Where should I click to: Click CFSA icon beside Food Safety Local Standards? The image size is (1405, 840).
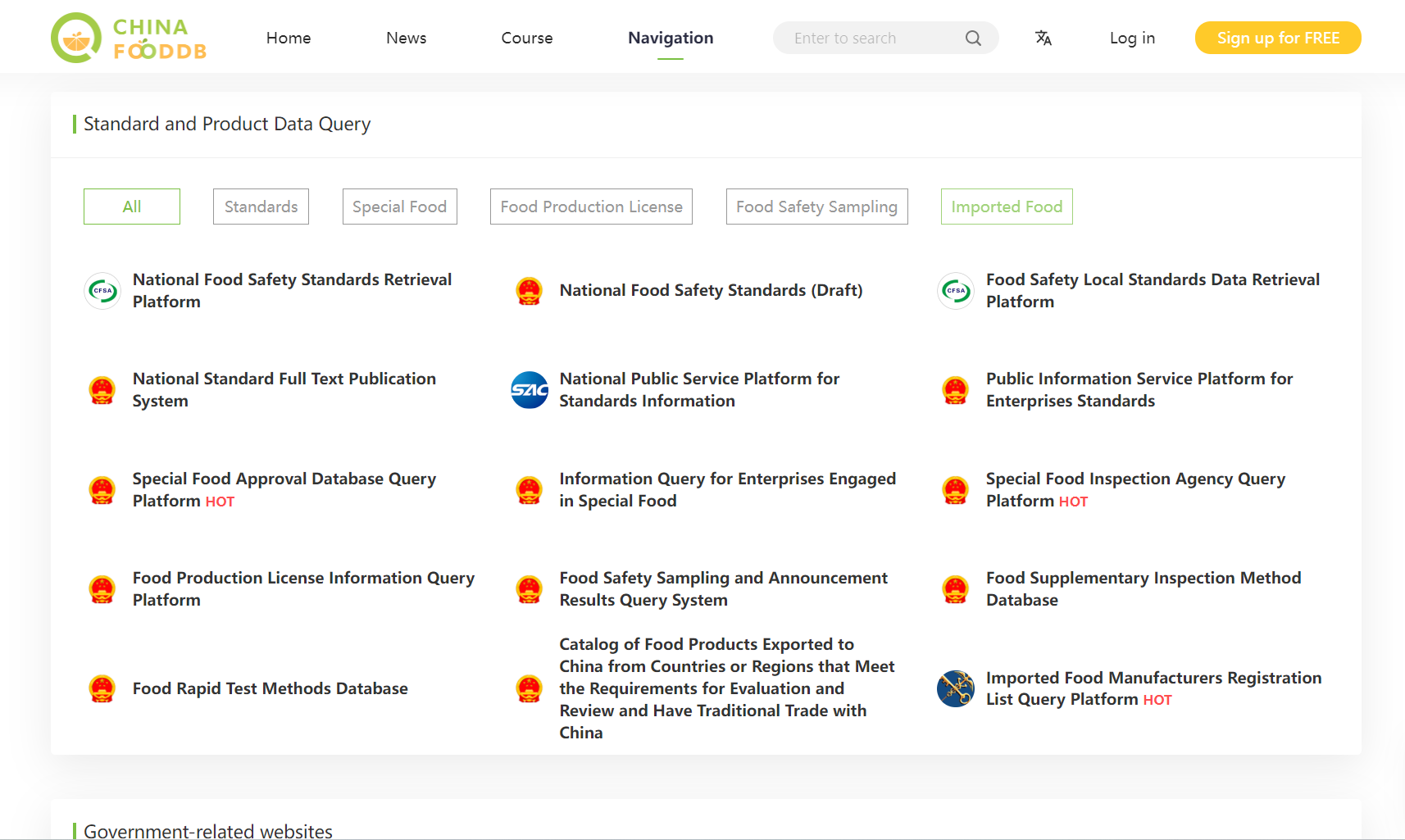[956, 291]
